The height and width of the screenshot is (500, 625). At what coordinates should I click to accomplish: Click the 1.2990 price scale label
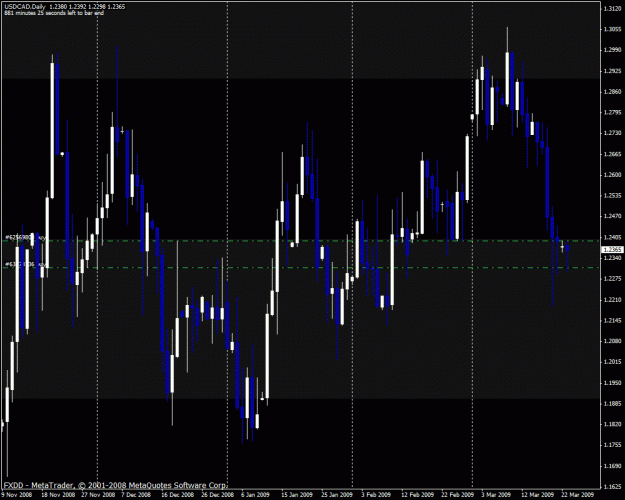coord(613,50)
